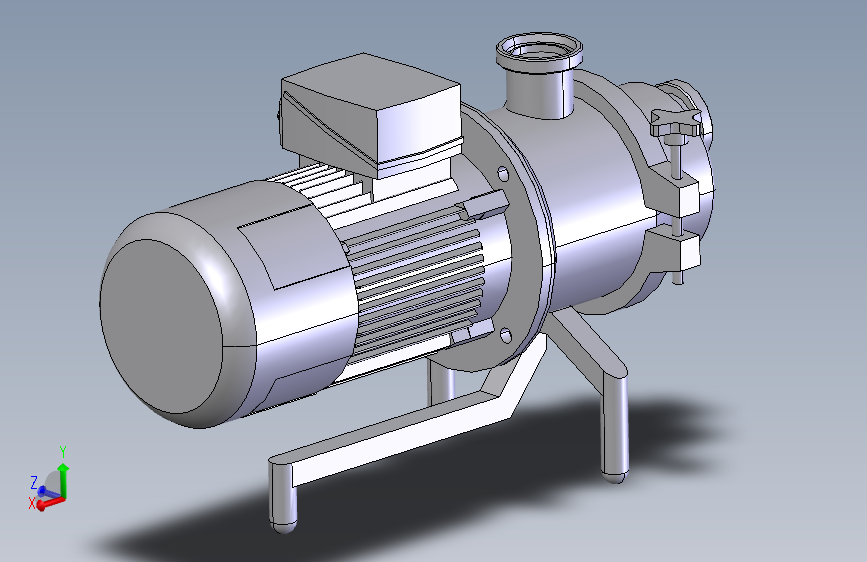867x562 pixels.
Task: Select the front left support leg foot
Action: coord(283,497)
